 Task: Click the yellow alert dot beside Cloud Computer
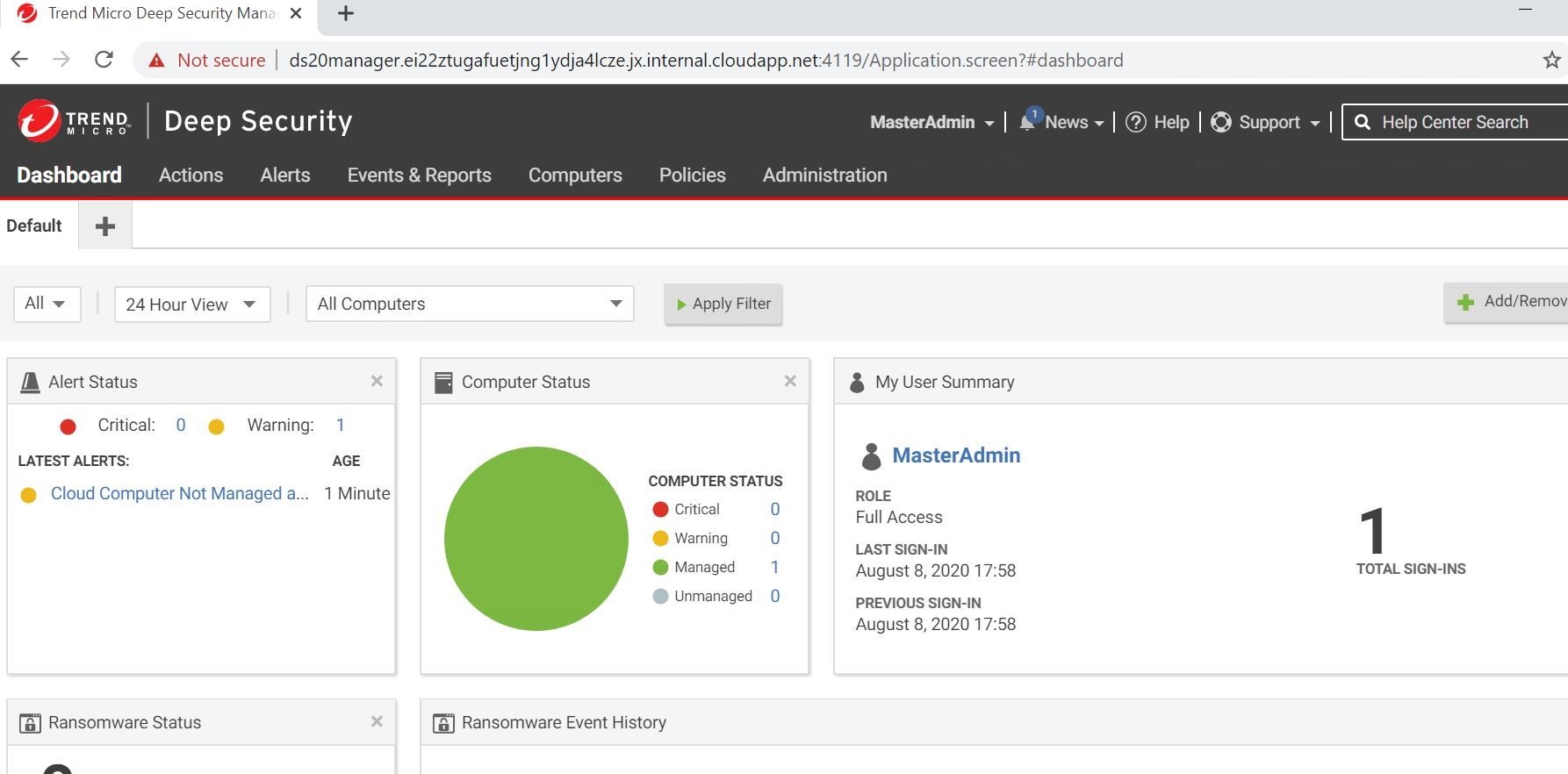tap(28, 495)
